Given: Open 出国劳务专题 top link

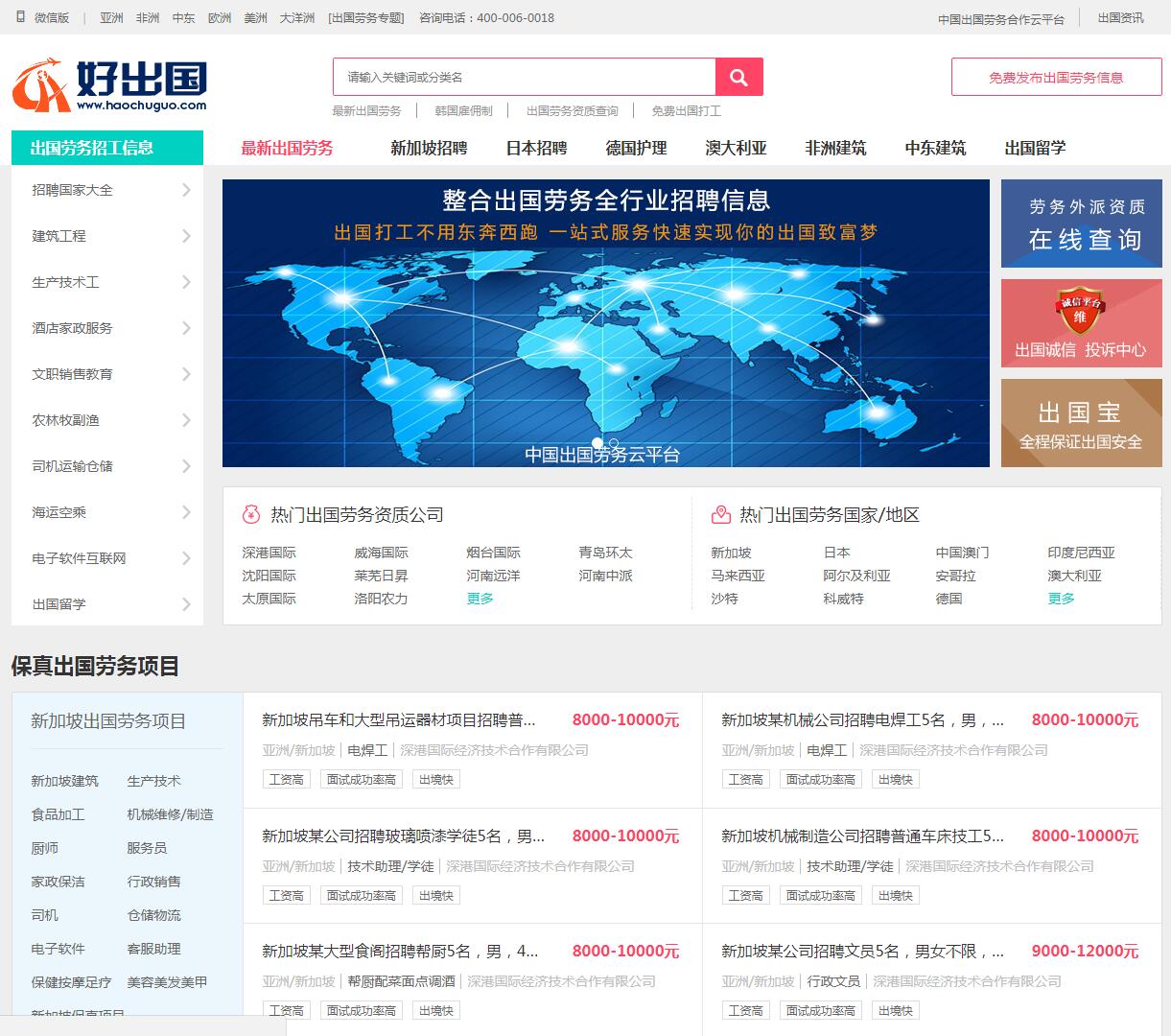Looking at the screenshot, I should (365, 18).
